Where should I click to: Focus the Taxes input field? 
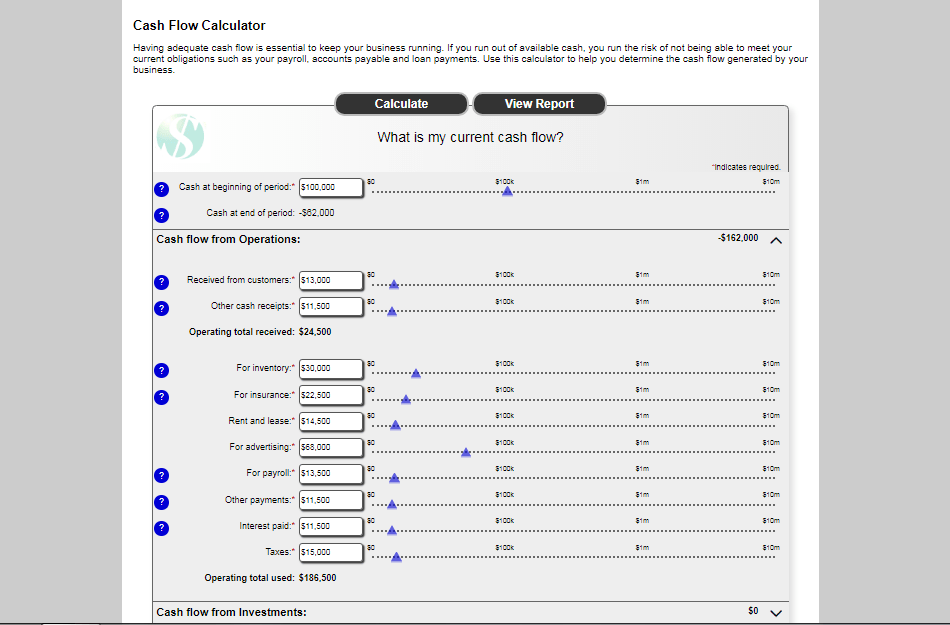coord(331,552)
